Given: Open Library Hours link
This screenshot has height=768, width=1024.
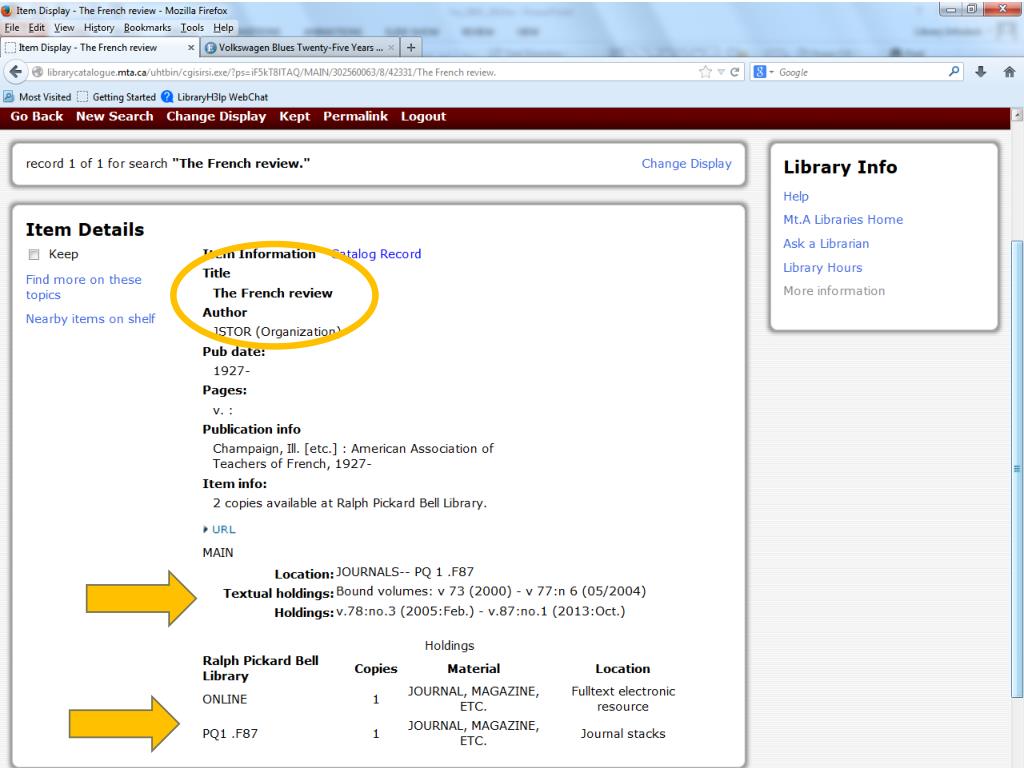Looking at the screenshot, I should click(822, 268).
